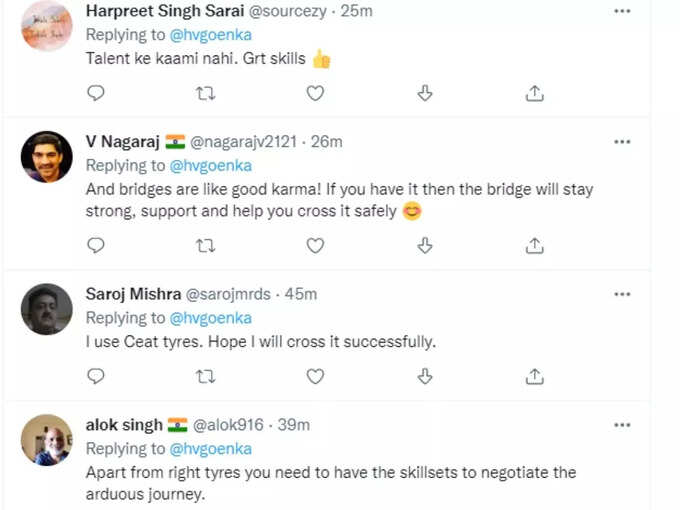The width and height of the screenshot is (680, 510).
Task: Share Saroj Mishra's tweet
Action: (535, 376)
